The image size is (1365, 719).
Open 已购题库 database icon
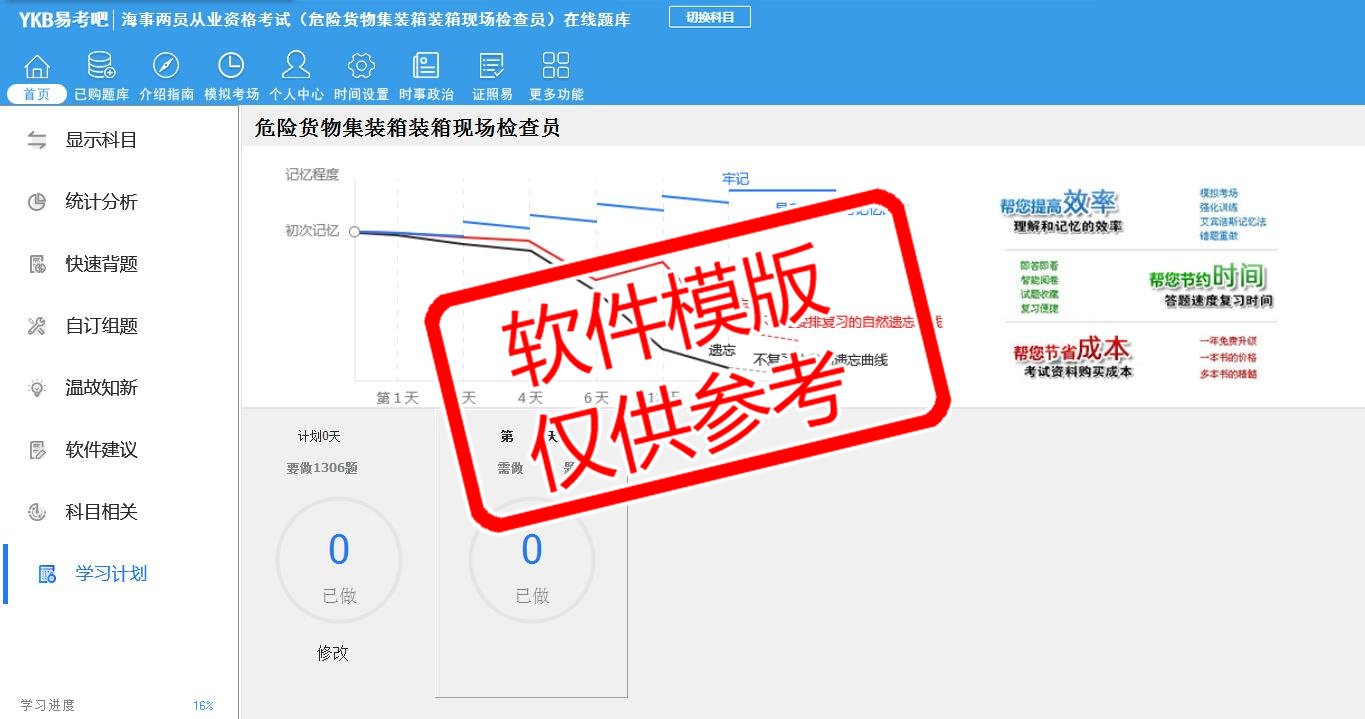click(x=101, y=67)
